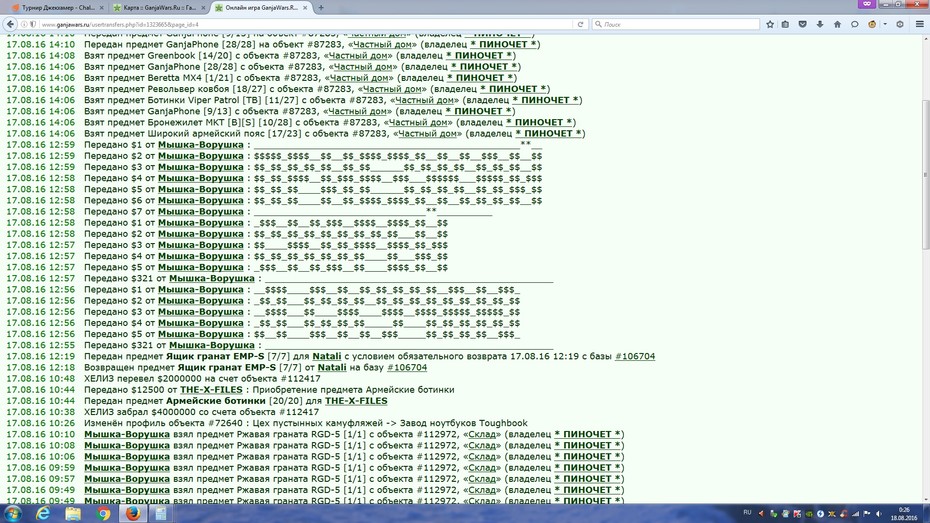Bookmark this page with the star icon
The image size is (930, 523).
click(x=770, y=24)
